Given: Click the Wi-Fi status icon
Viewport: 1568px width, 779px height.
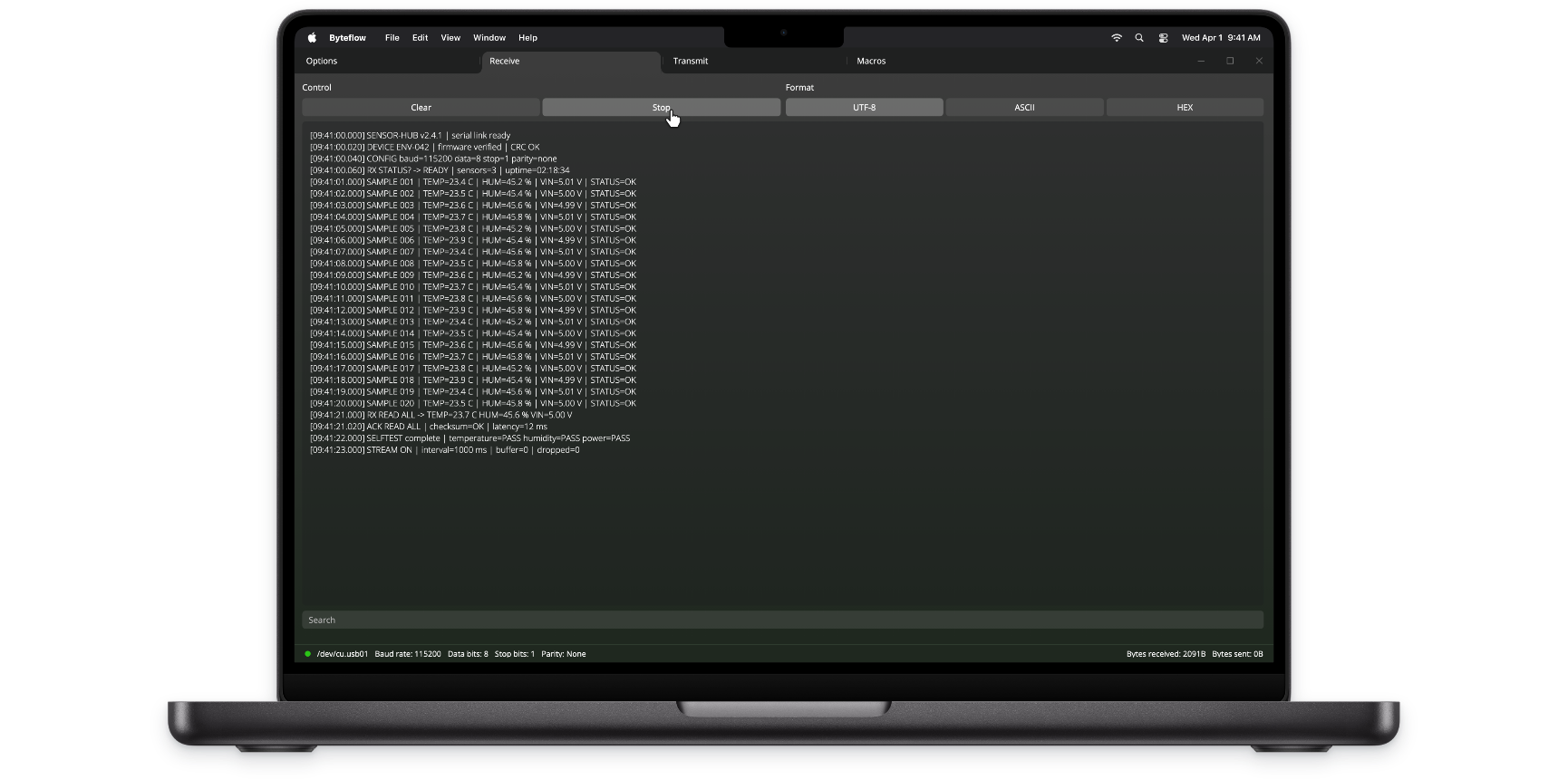Looking at the screenshot, I should pyautogui.click(x=1117, y=38).
